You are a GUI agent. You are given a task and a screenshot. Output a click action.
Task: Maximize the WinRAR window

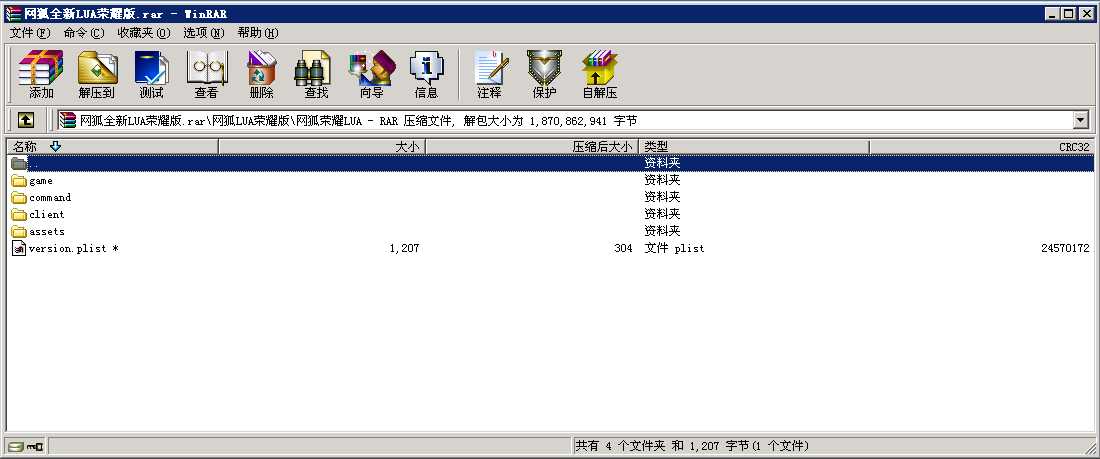1068,13
